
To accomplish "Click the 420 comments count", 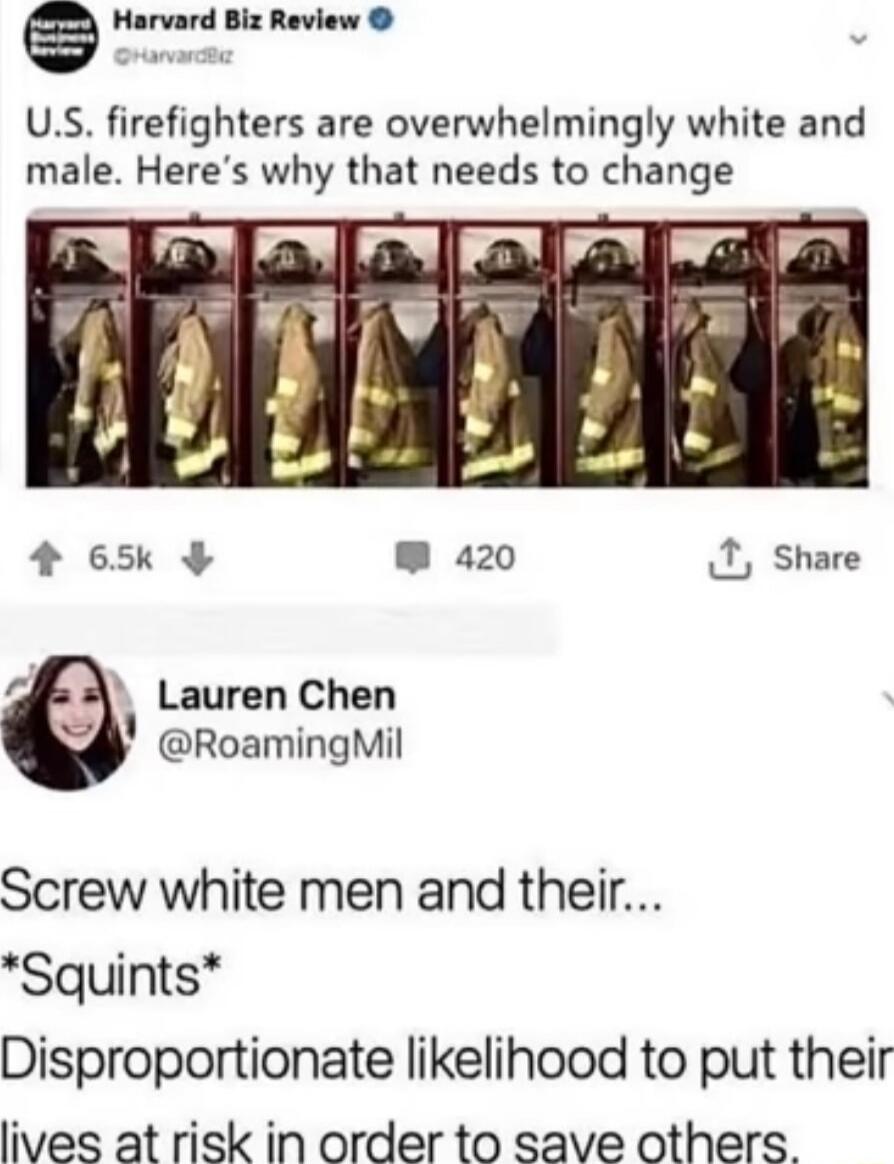I will tap(485, 558).
